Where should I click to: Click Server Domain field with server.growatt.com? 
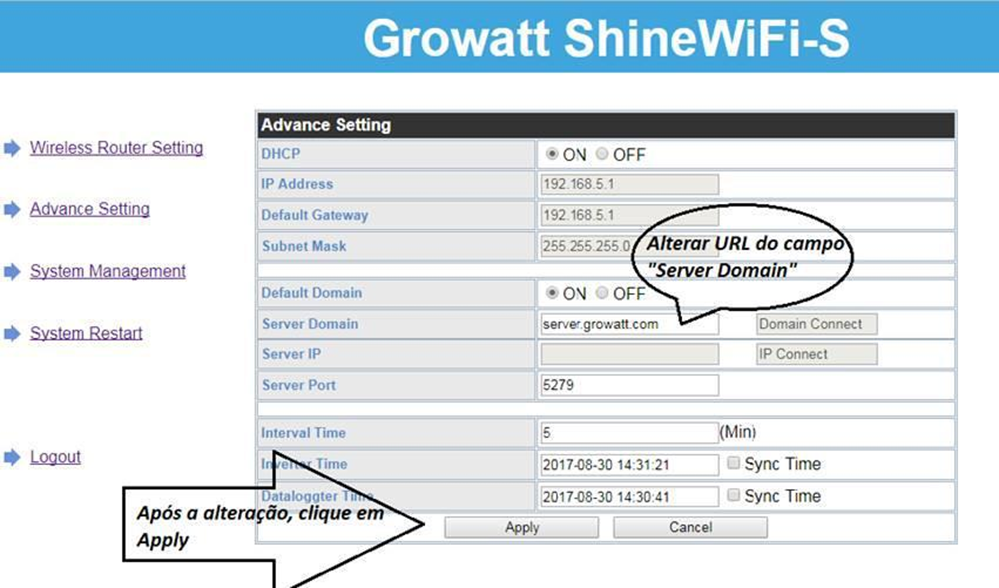629,324
